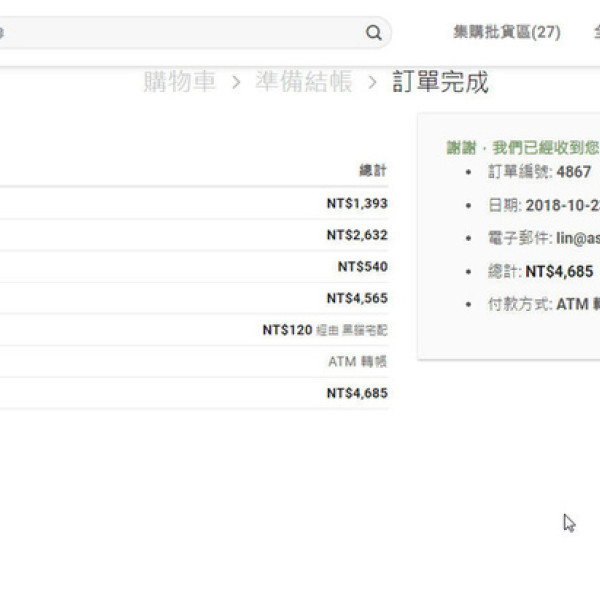Screen dimensions: 600x600
Task: Click the 付款方式 ATM entry in summary
Action: (x=560, y=304)
